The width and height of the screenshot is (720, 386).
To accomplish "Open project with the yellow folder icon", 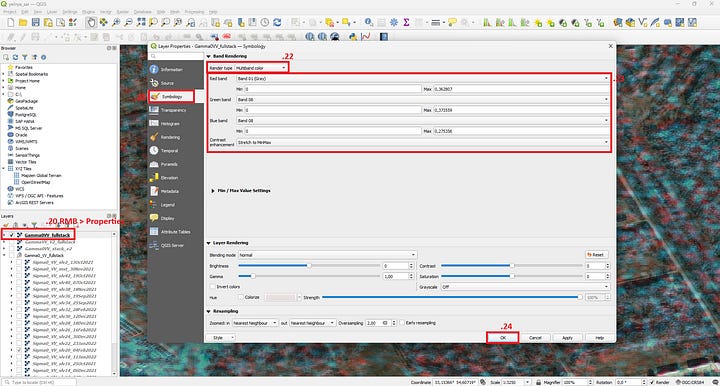I will [x=23, y=22].
